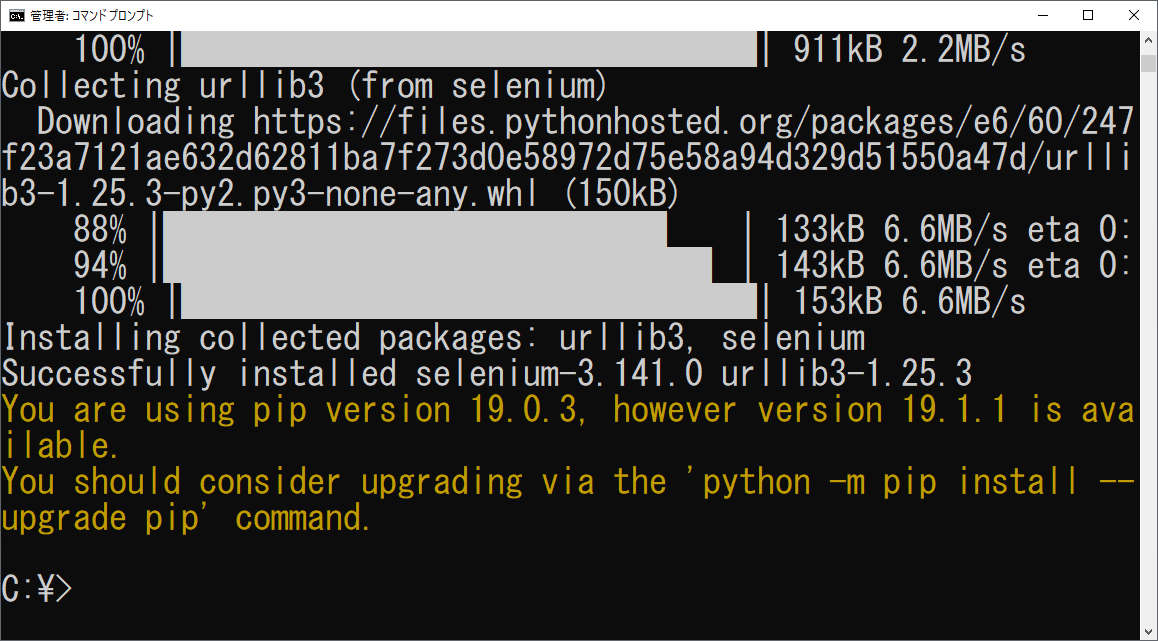Viewport: 1158px width, 641px height.
Task: Click the 911kB 100% progress bar
Action: (470, 50)
